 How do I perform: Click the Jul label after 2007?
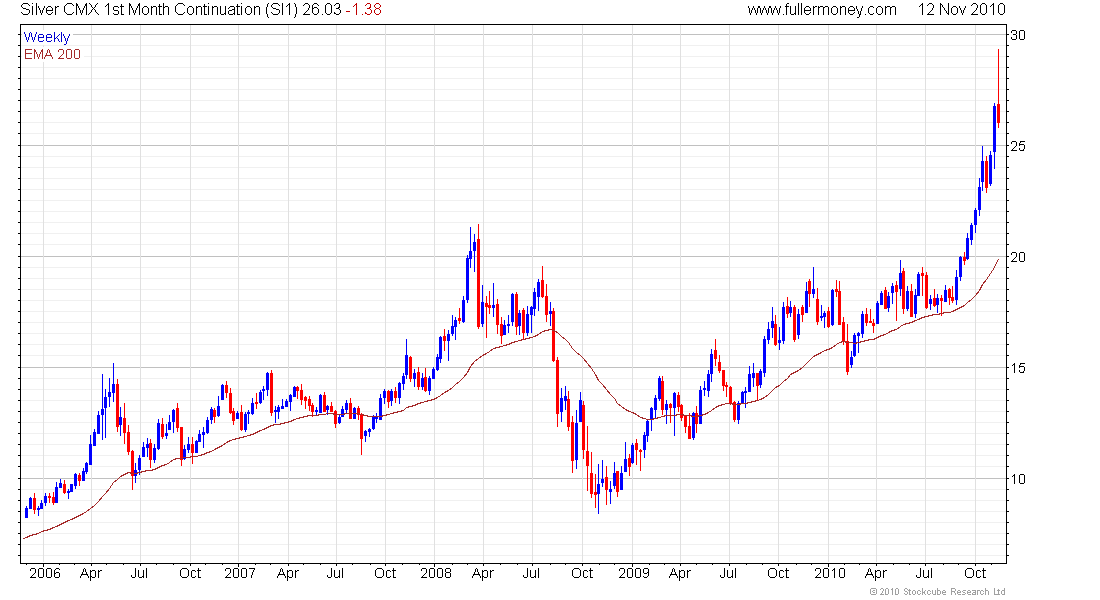coord(335,573)
